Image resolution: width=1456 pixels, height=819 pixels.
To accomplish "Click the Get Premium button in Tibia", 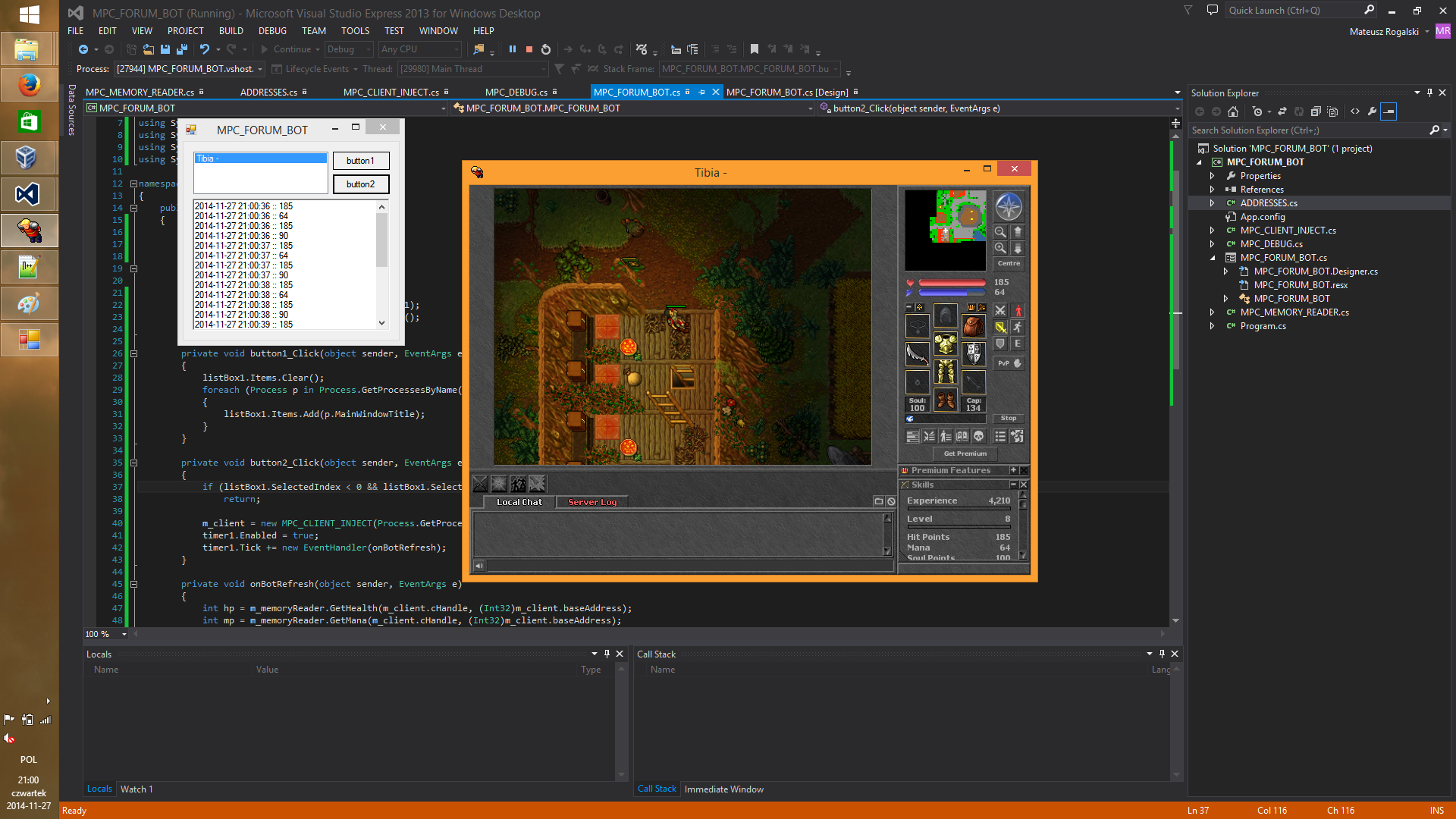I will (965, 453).
